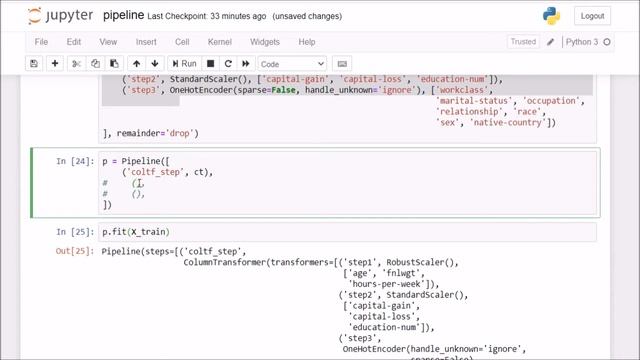Run the selected cell
This screenshot has width=640, height=360.
[x=184, y=64]
